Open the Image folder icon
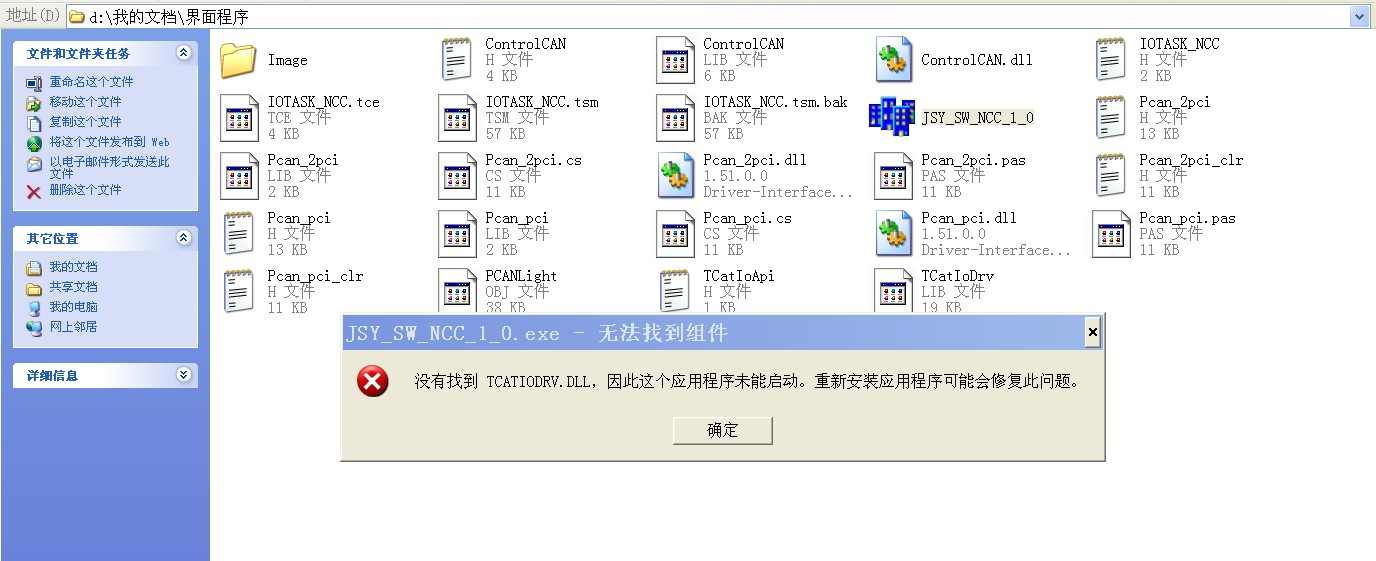The height and width of the screenshot is (561, 1376). click(x=239, y=60)
